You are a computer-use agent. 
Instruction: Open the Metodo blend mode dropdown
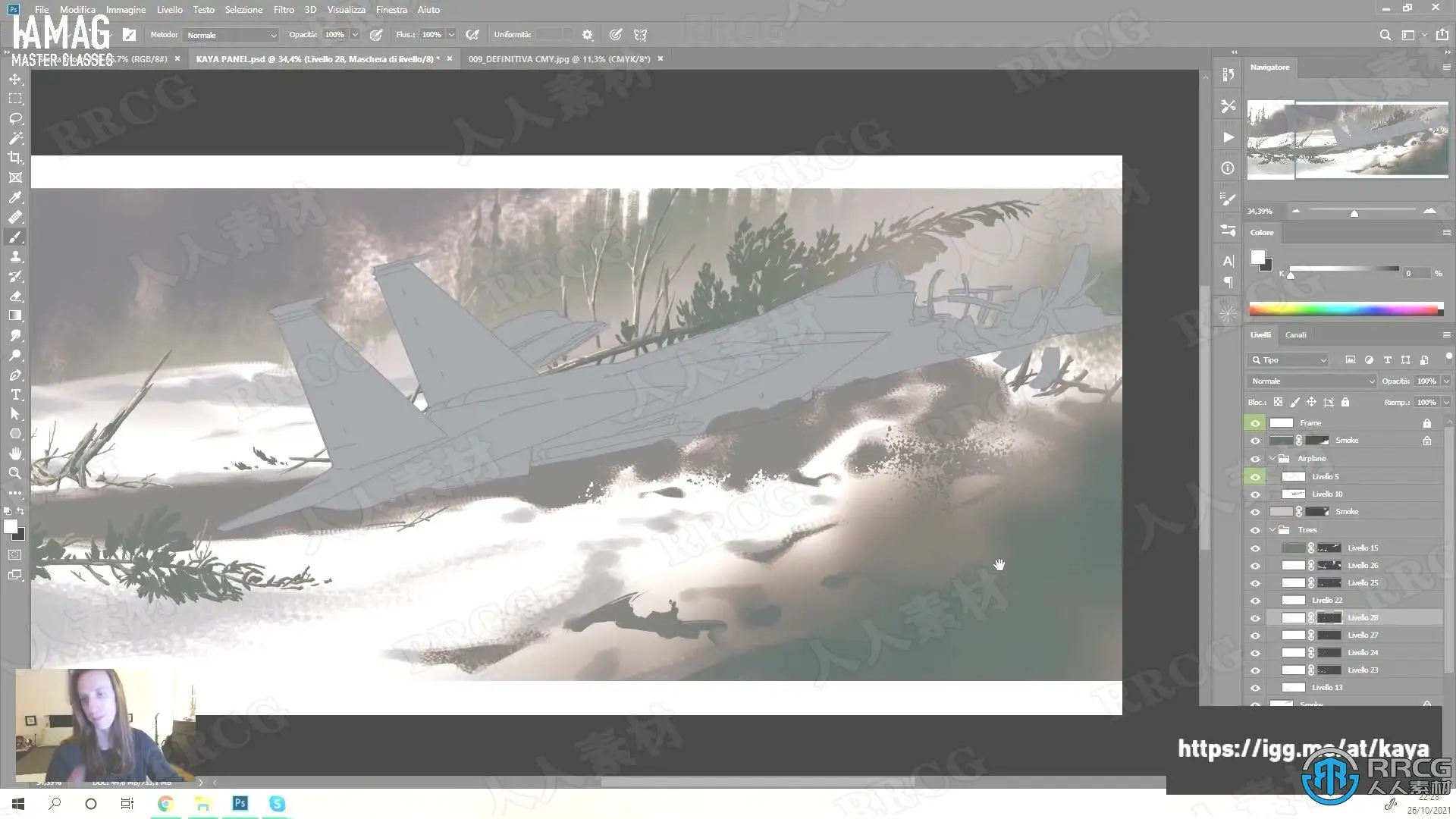click(x=231, y=35)
